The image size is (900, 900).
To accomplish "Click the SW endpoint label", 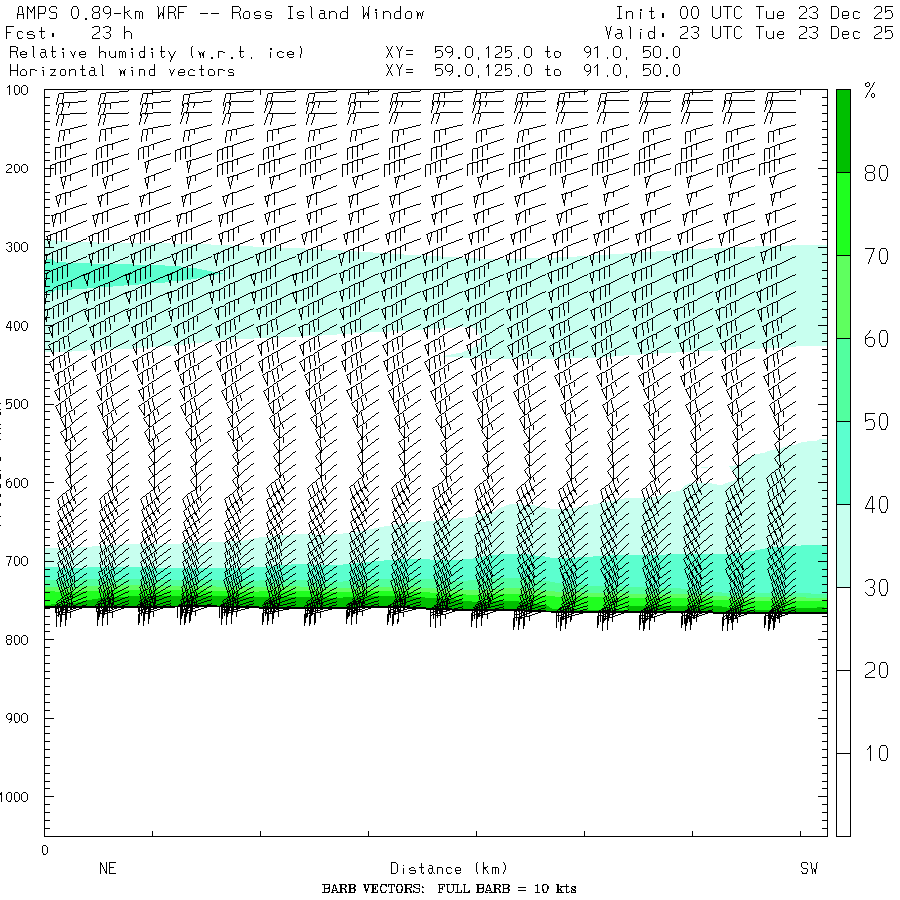I will tap(808, 869).
